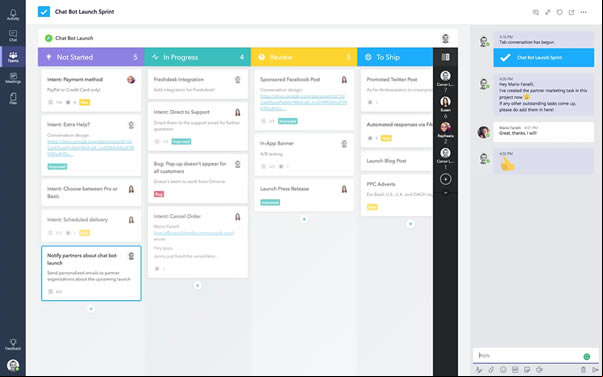Toggle the board layout icon in dark panel
This screenshot has width=603, height=377.
tap(445, 57)
